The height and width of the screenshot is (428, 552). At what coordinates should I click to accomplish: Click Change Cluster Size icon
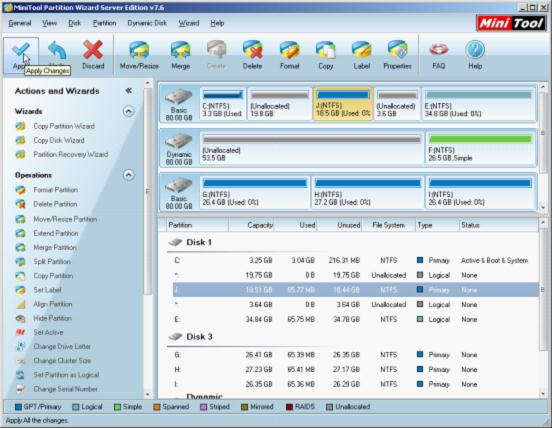(x=20, y=361)
